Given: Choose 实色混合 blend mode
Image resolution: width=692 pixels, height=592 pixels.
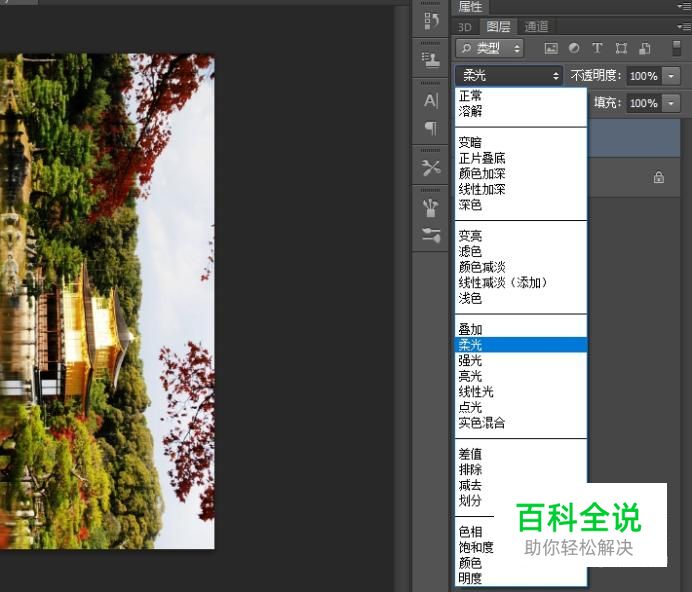Looking at the screenshot, I should click(x=521, y=423).
